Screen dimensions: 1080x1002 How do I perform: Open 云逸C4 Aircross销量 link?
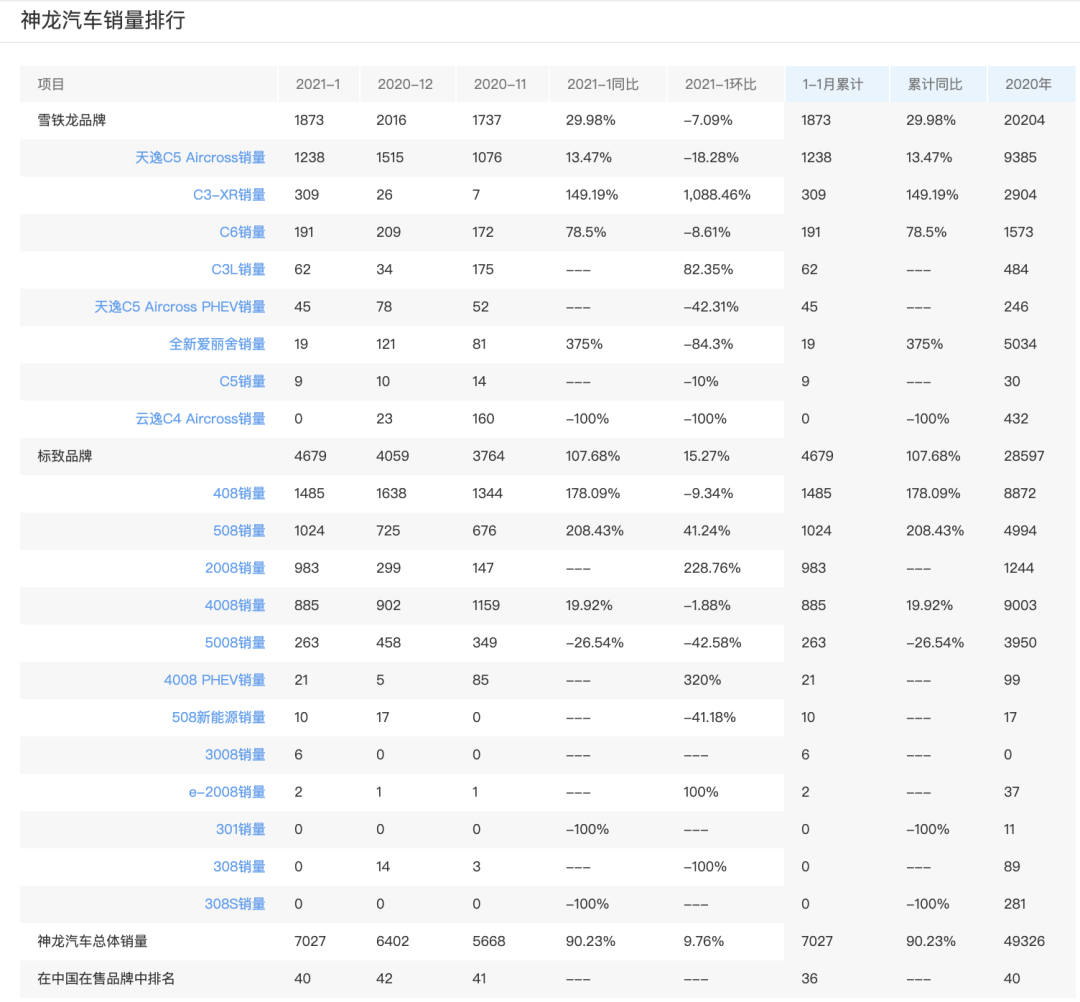click(200, 419)
